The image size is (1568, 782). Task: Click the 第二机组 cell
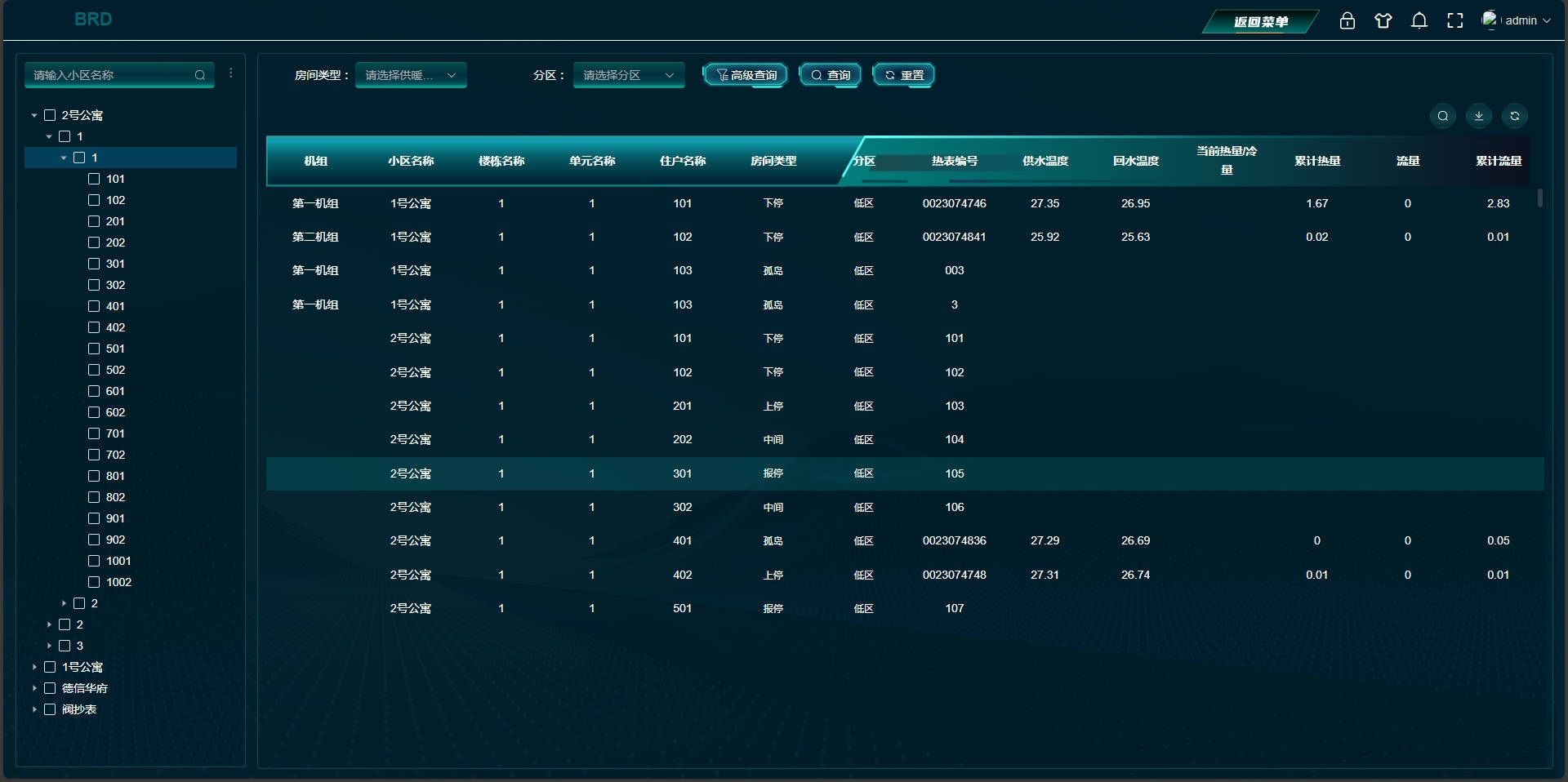[315, 237]
